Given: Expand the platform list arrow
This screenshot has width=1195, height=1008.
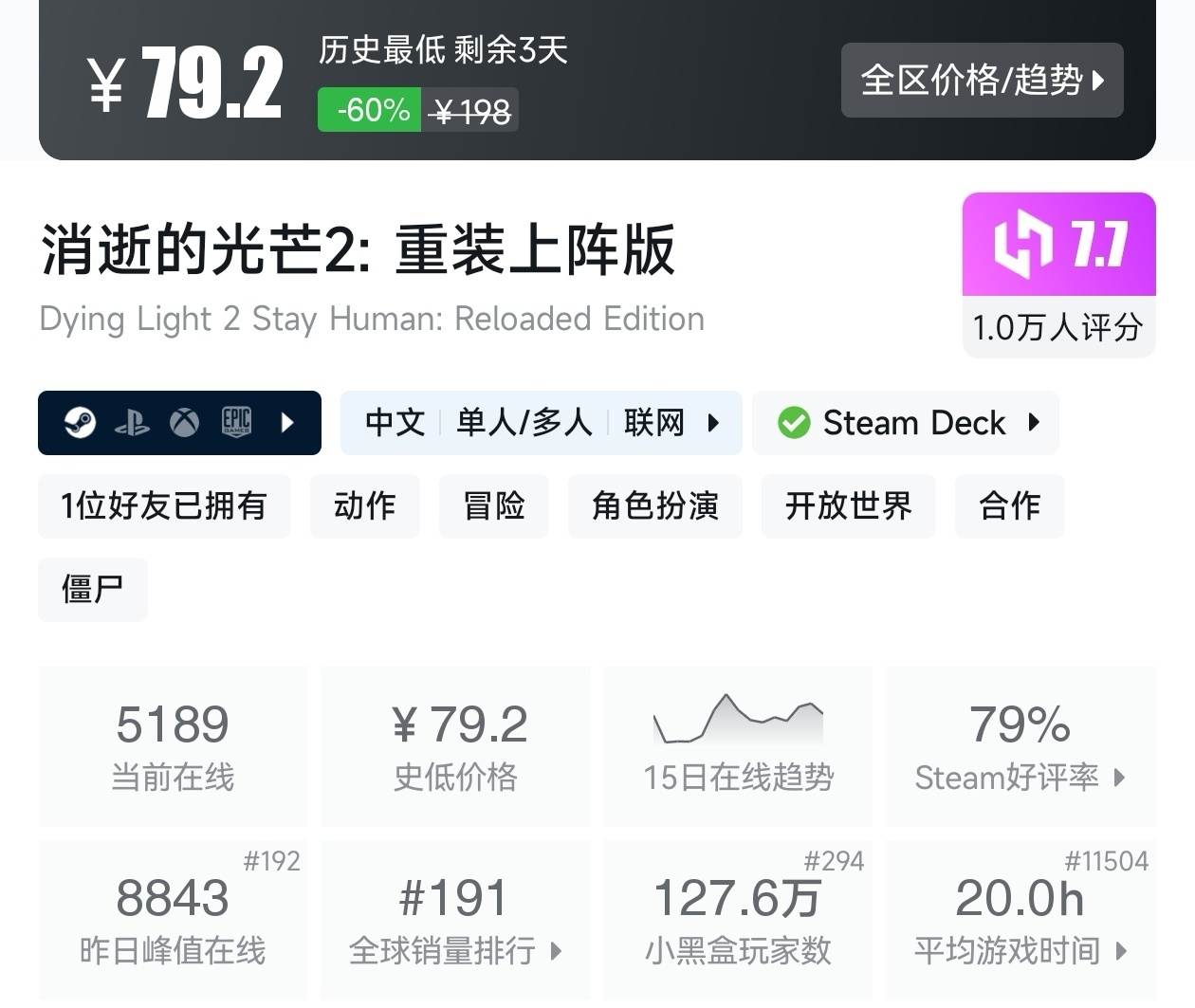Looking at the screenshot, I should coord(288,423).
